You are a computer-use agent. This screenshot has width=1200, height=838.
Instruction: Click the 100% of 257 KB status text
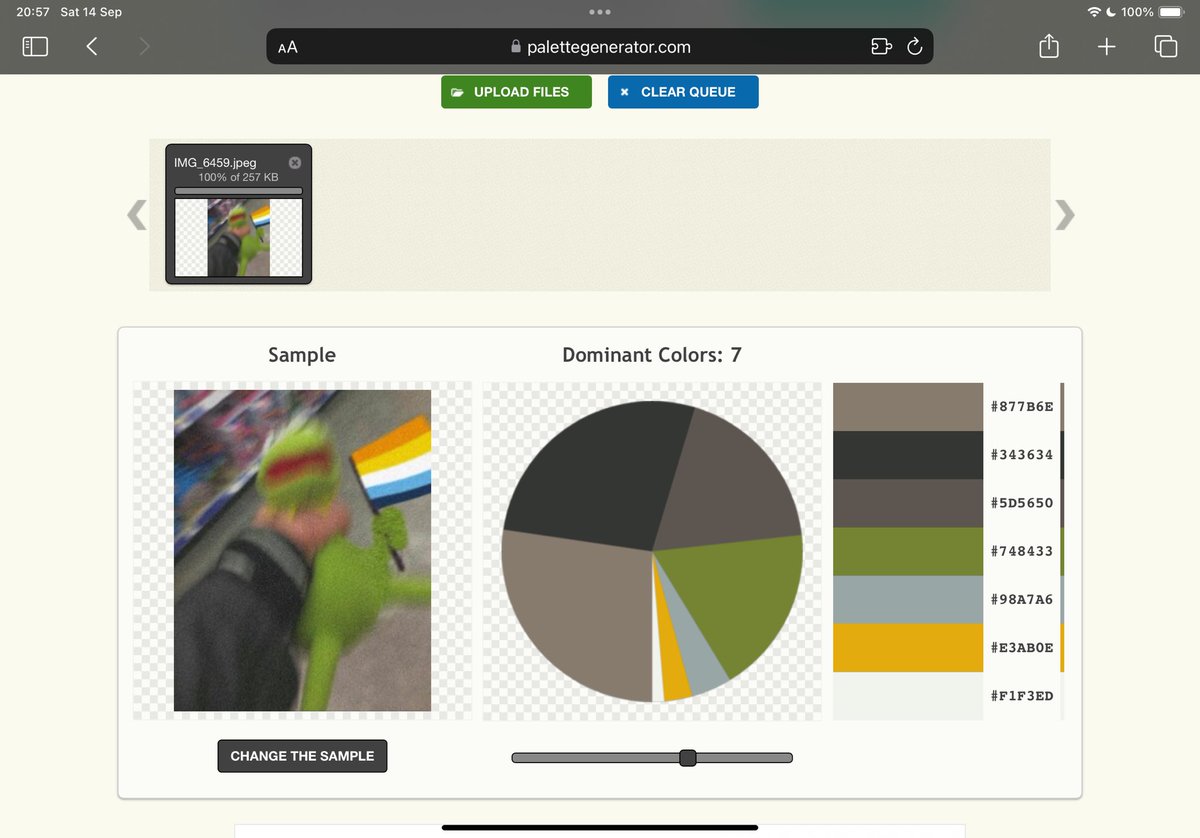[238, 177]
